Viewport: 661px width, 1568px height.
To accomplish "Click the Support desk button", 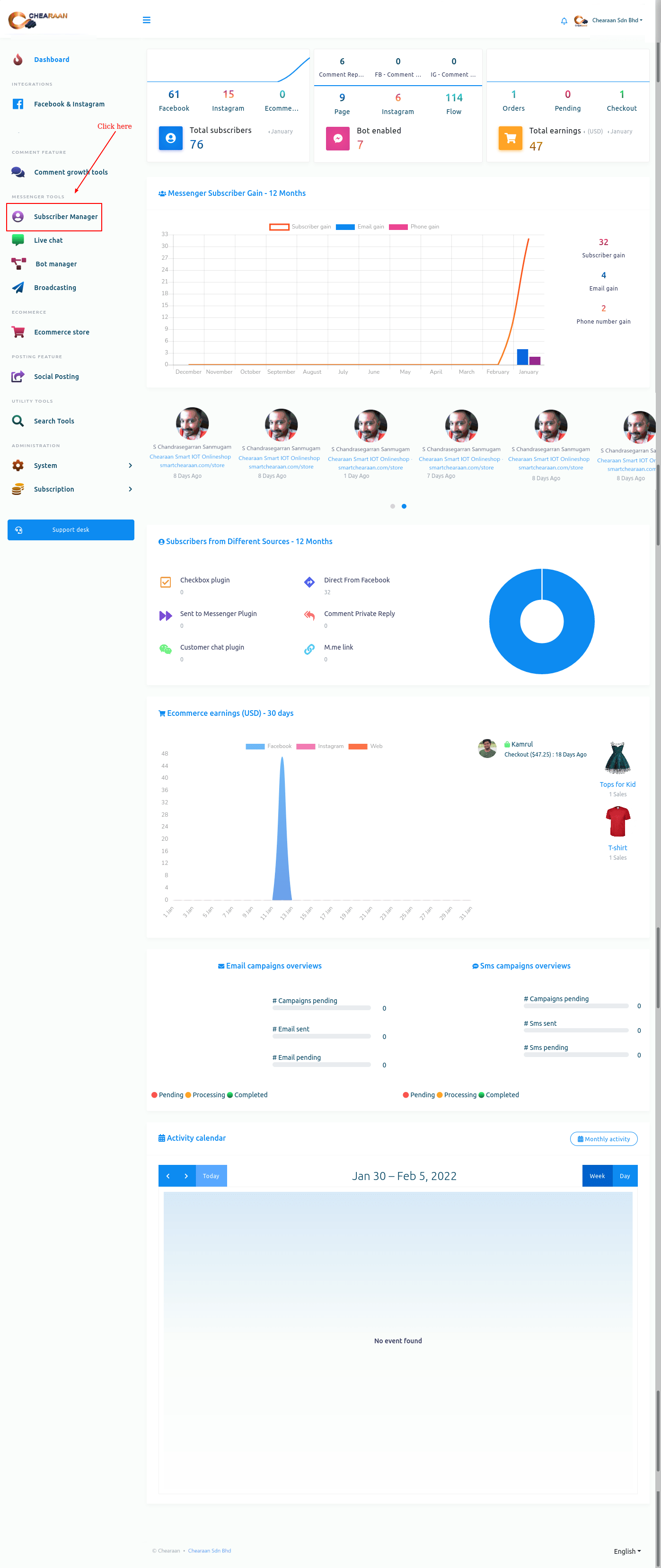I will click(x=71, y=529).
